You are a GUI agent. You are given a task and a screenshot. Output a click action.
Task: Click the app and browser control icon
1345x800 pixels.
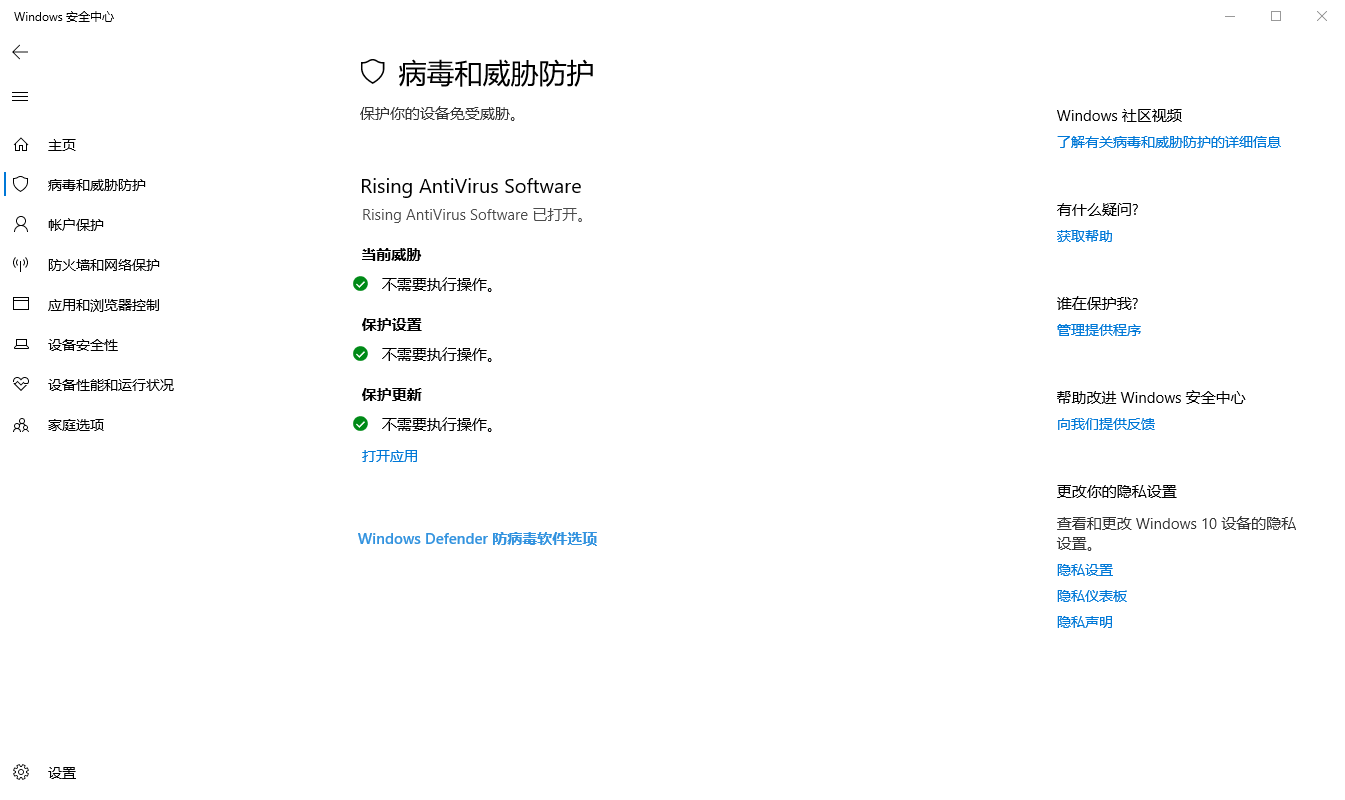(x=21, y=305)
